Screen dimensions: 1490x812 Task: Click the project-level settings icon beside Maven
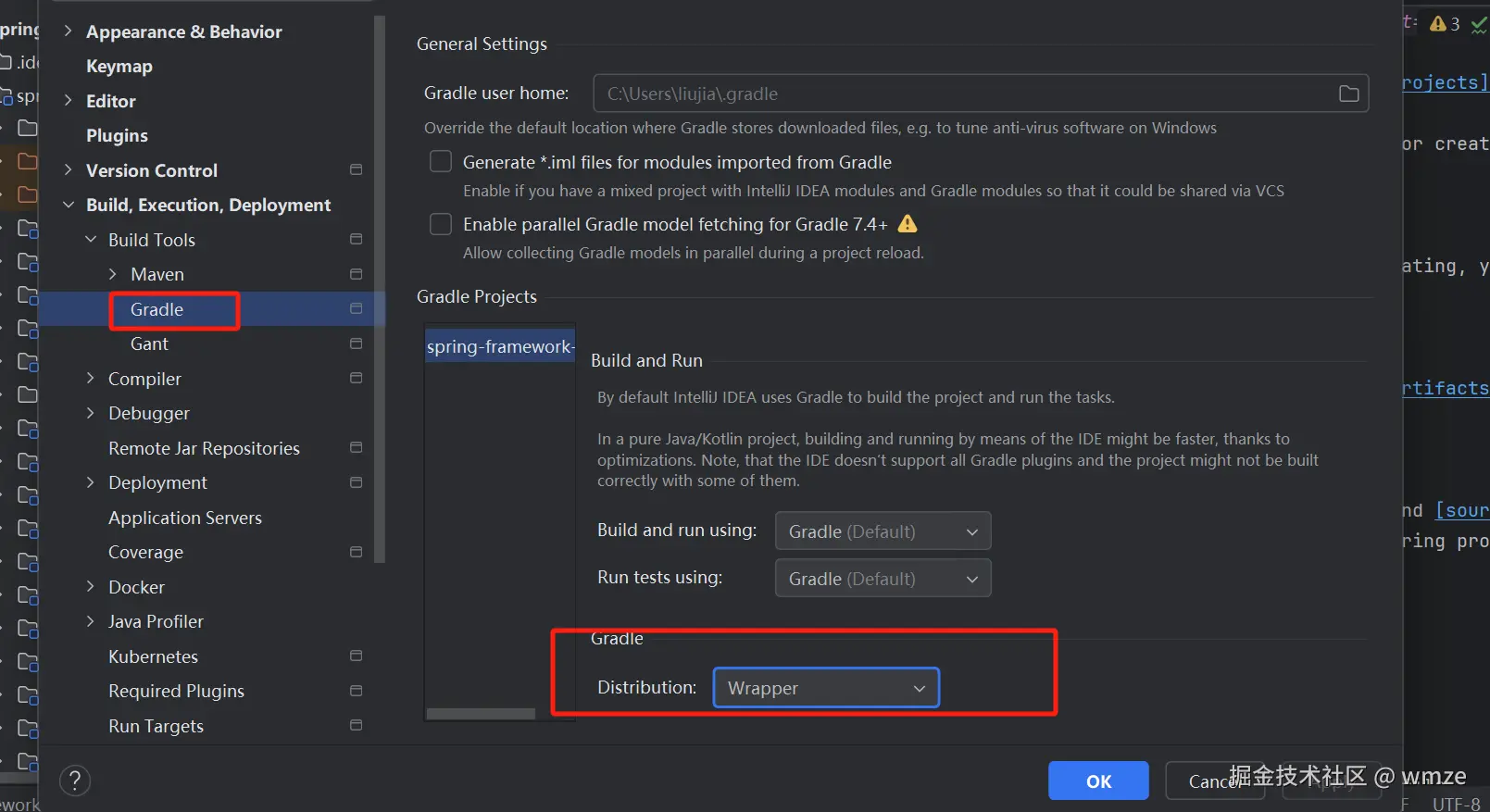click(x=356, y=274)
